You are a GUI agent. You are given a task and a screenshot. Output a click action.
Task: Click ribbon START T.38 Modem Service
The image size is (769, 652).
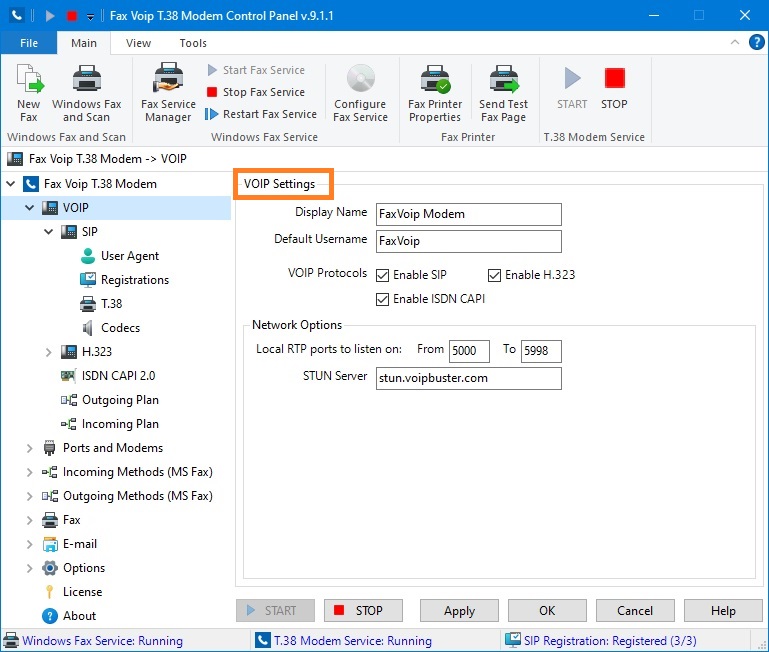click(x=572, y=88)
